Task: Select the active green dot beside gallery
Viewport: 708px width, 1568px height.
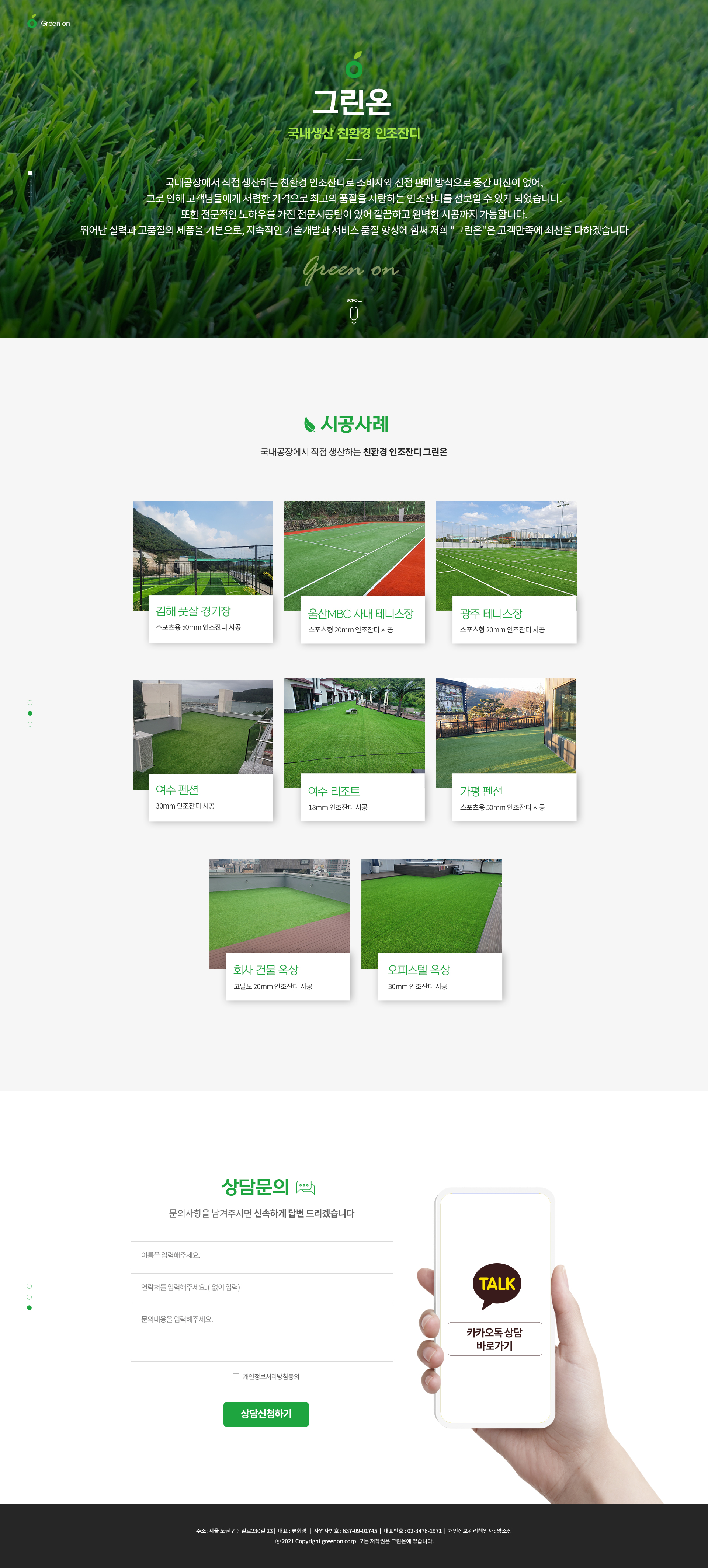Action: (x=30, y=713)
